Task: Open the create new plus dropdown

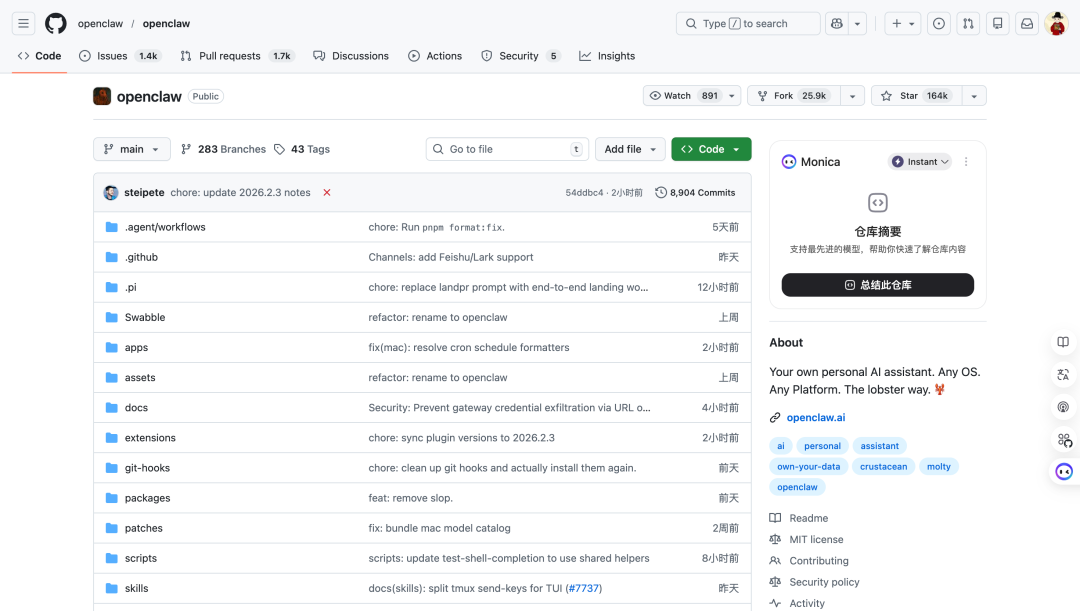Action: tap(902, 23)
